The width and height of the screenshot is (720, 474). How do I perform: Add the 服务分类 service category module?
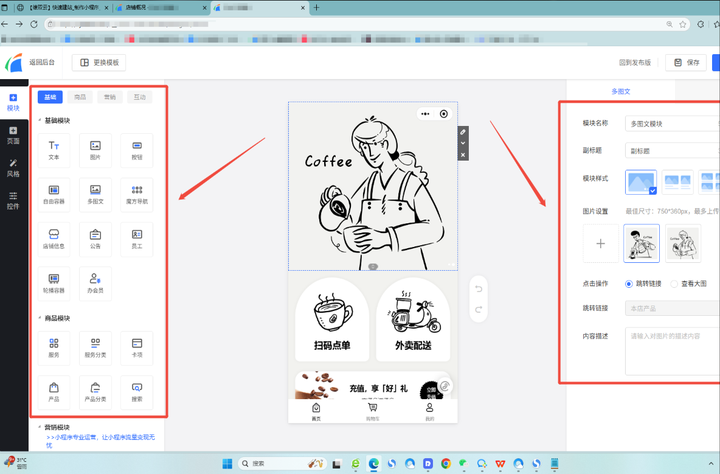point(95,348)
